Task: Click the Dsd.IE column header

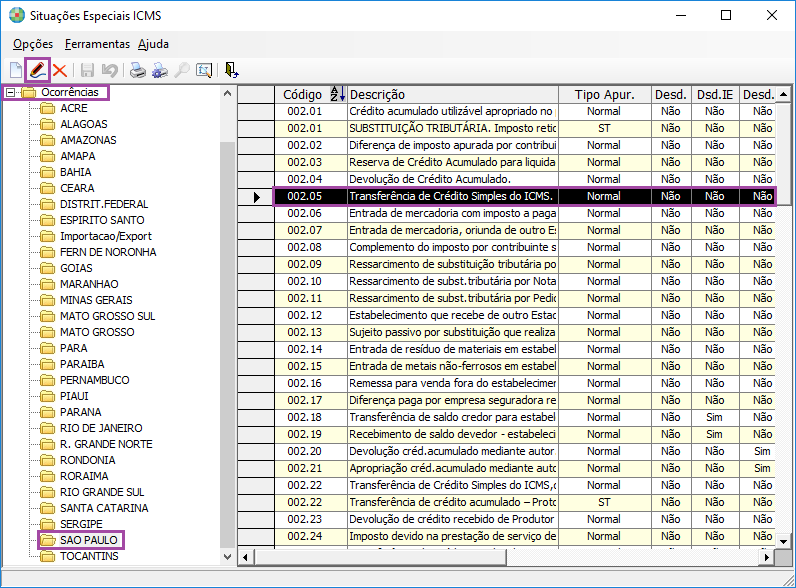Action: point(715,94)
